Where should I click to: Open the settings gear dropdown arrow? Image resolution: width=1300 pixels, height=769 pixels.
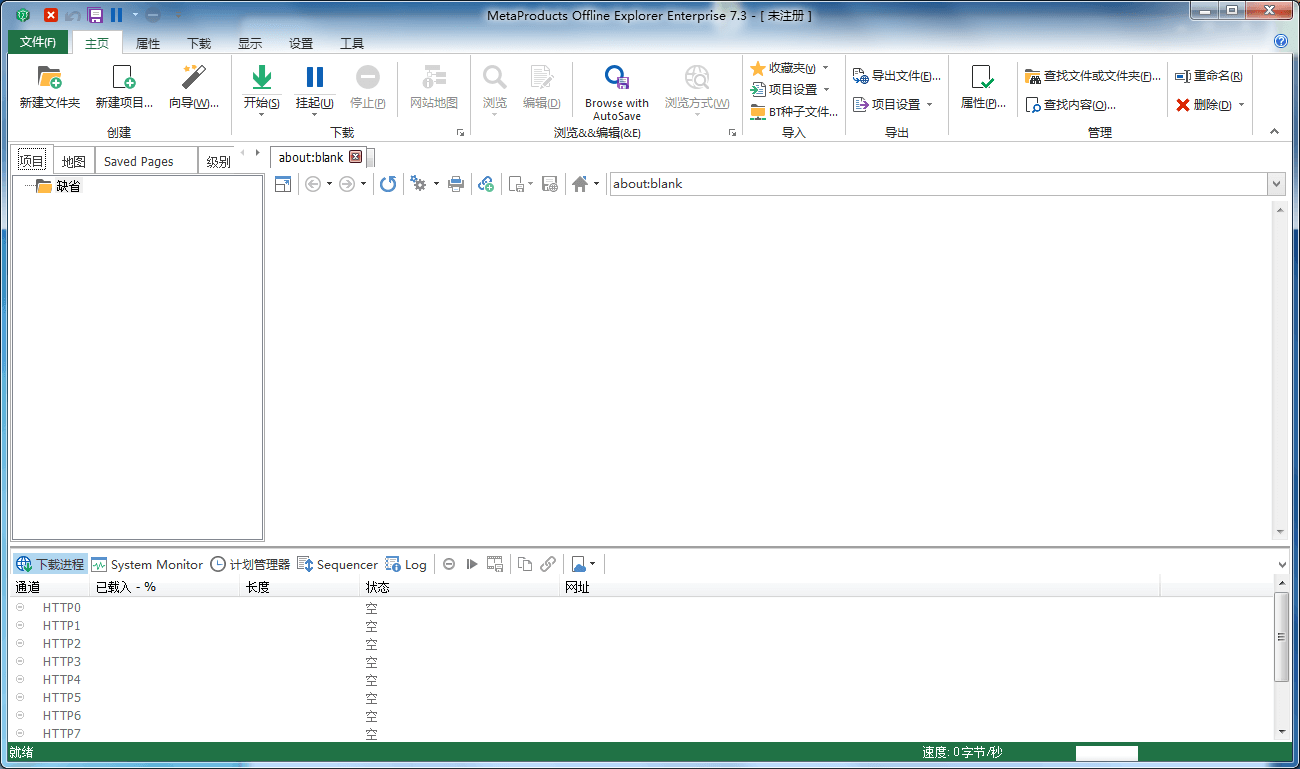[436, 184]
